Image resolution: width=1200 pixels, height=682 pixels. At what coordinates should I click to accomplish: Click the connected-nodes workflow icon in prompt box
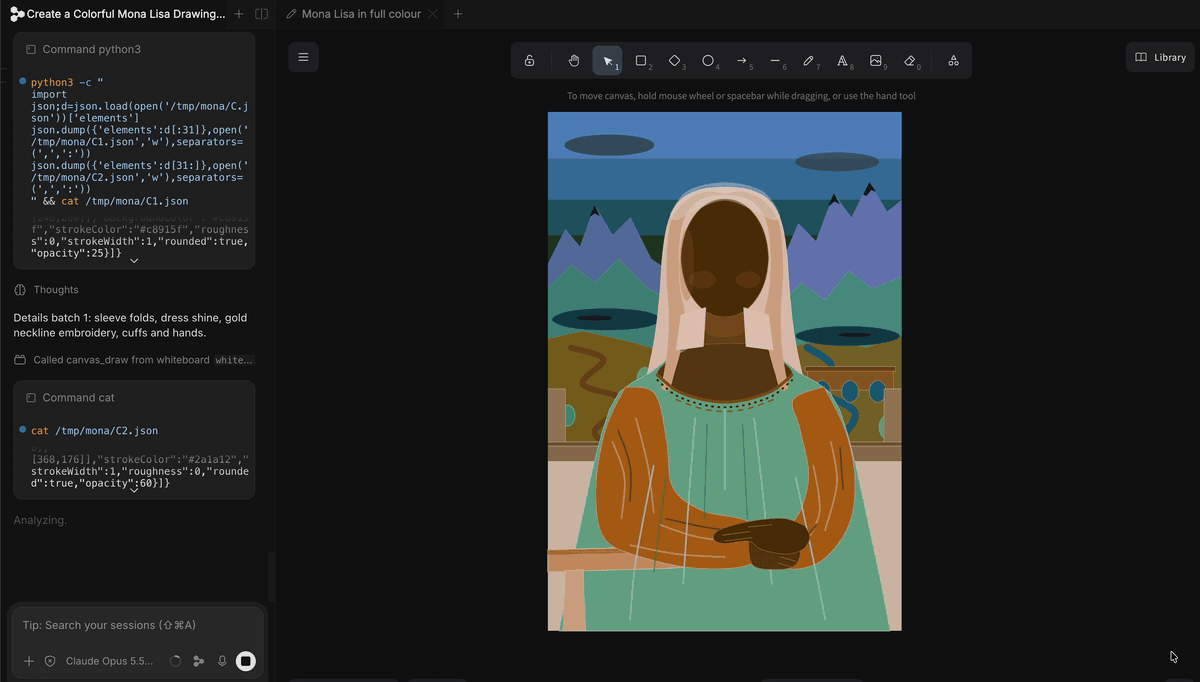[x=198, y=661]
